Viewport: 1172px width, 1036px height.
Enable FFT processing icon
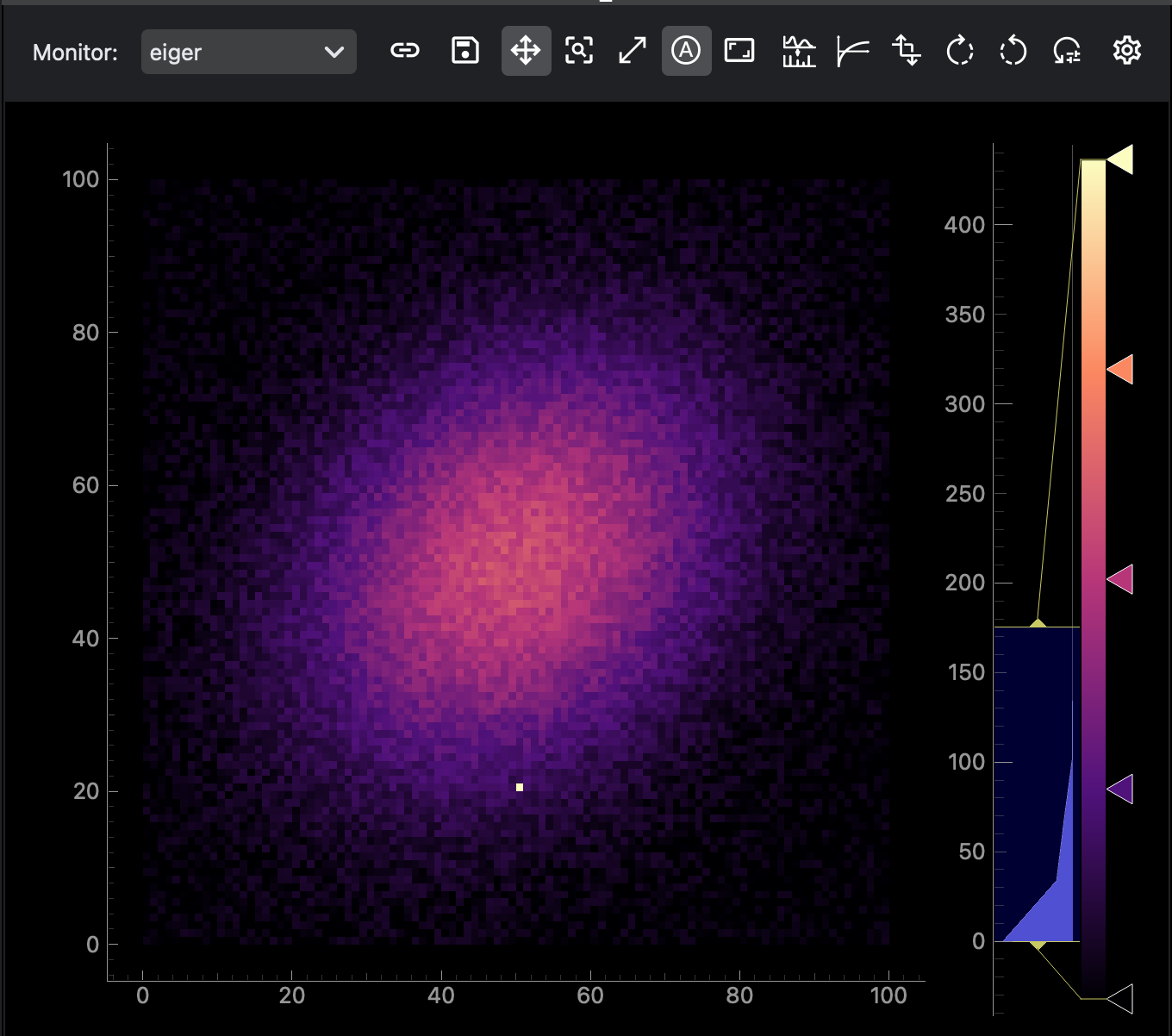click(799, 51)
